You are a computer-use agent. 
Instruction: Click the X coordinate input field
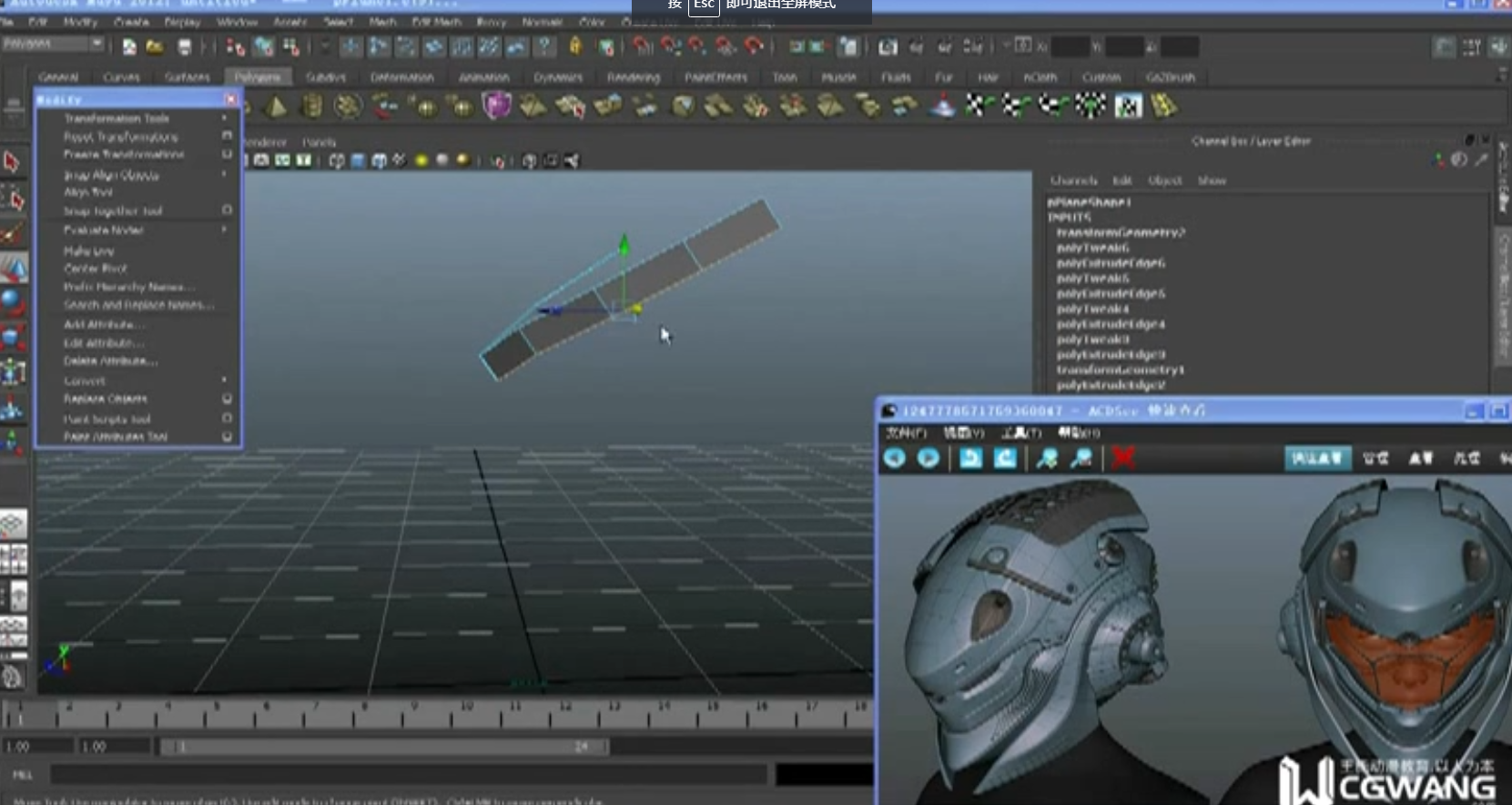pyautogui.click(x=1071, y=46)
